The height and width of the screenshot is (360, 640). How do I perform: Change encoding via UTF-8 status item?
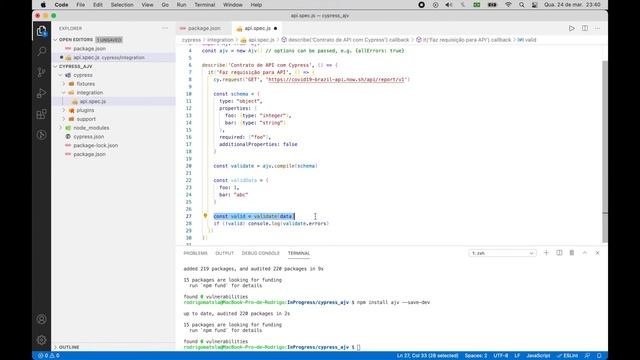coord(501,356)
